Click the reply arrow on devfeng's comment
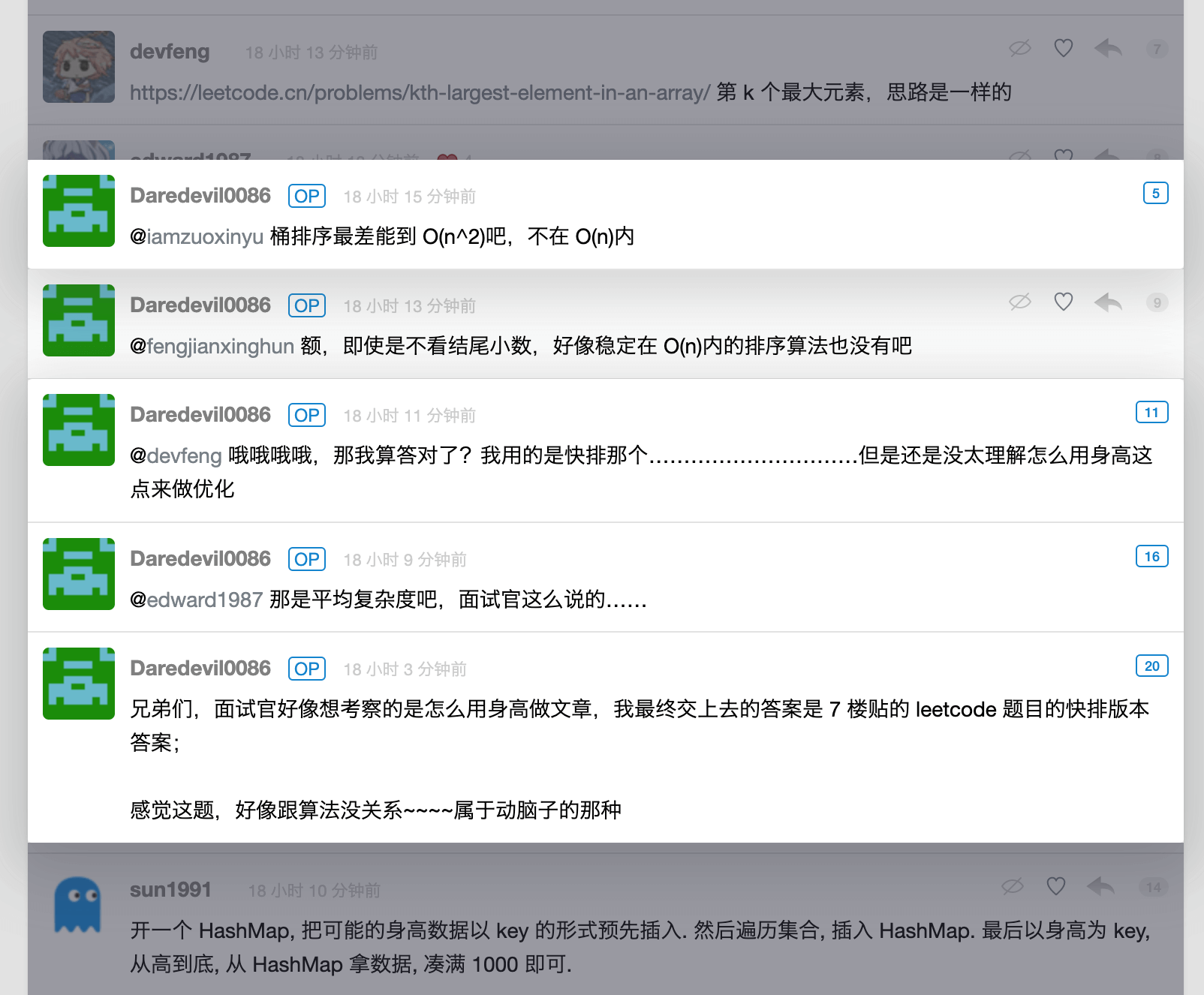Screen dimensions: 1204x995 1108,47
